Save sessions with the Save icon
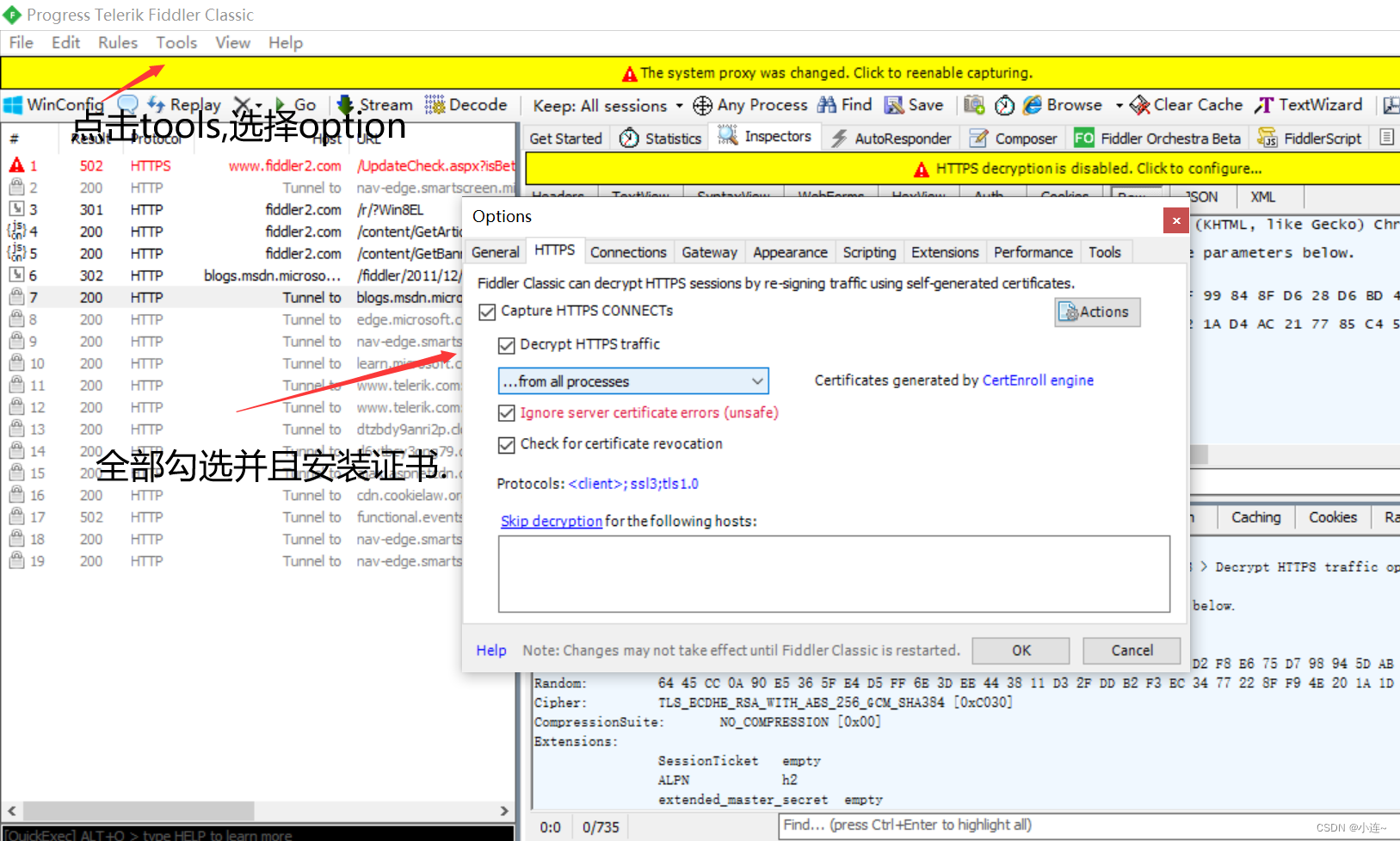This screenshot has height=841, width=1400. 915,105
